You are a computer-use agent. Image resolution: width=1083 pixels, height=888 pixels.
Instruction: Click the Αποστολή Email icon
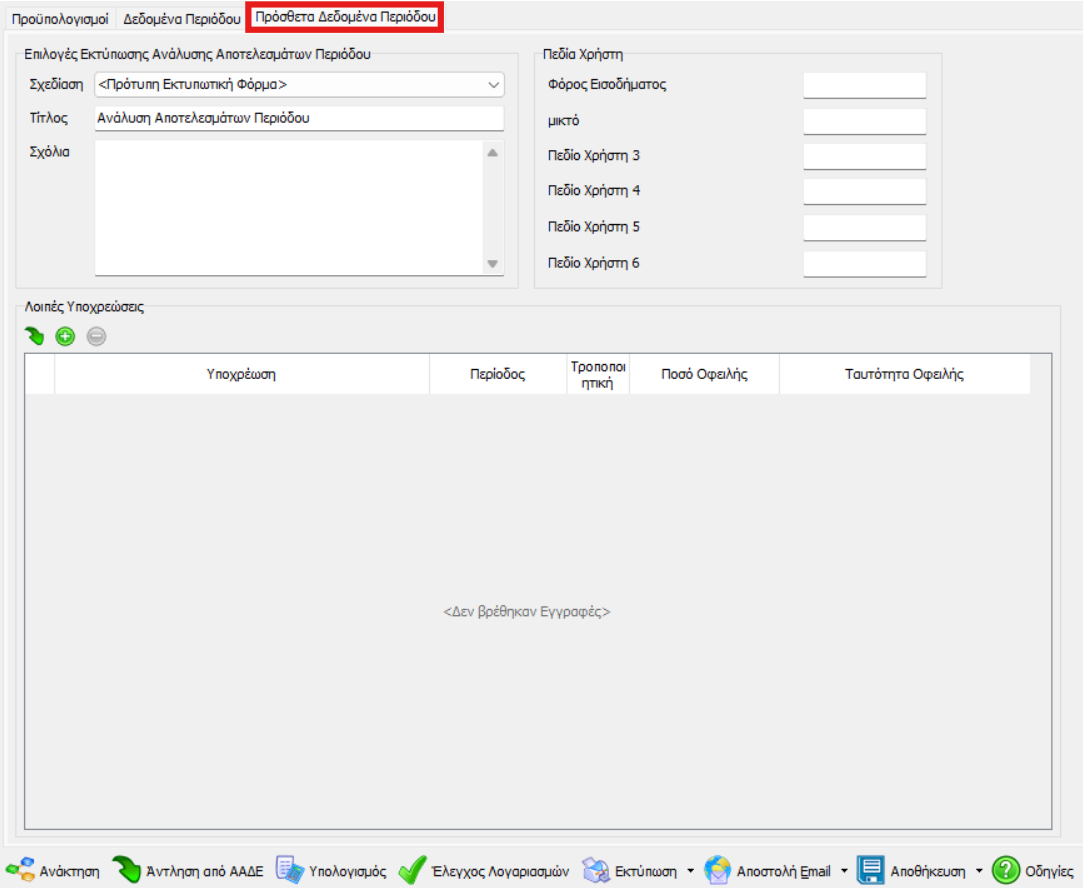717,870
